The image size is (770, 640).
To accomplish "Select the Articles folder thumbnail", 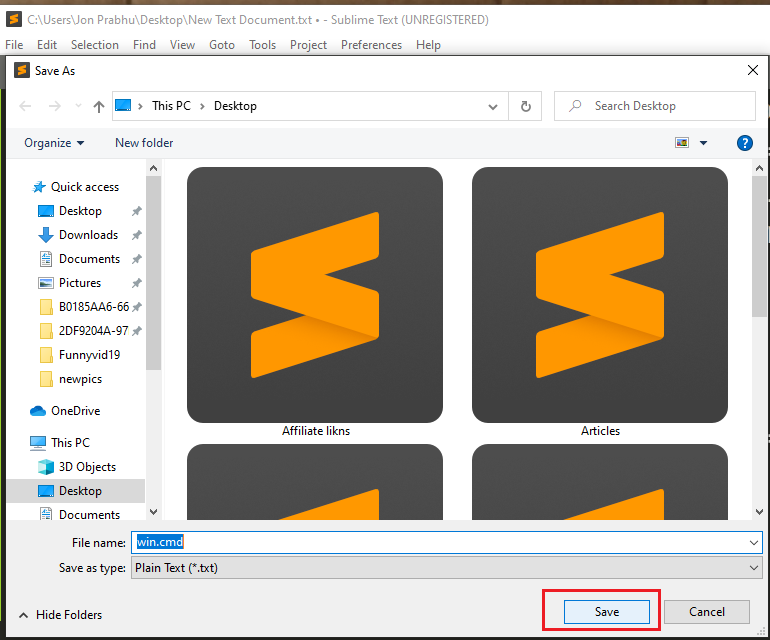I will 600,295.
